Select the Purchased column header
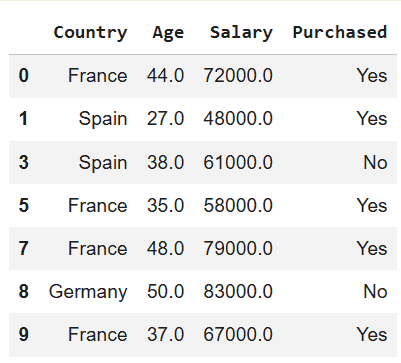Image resolution: width=401 pixels, height=363 pixels. point(340,32)
